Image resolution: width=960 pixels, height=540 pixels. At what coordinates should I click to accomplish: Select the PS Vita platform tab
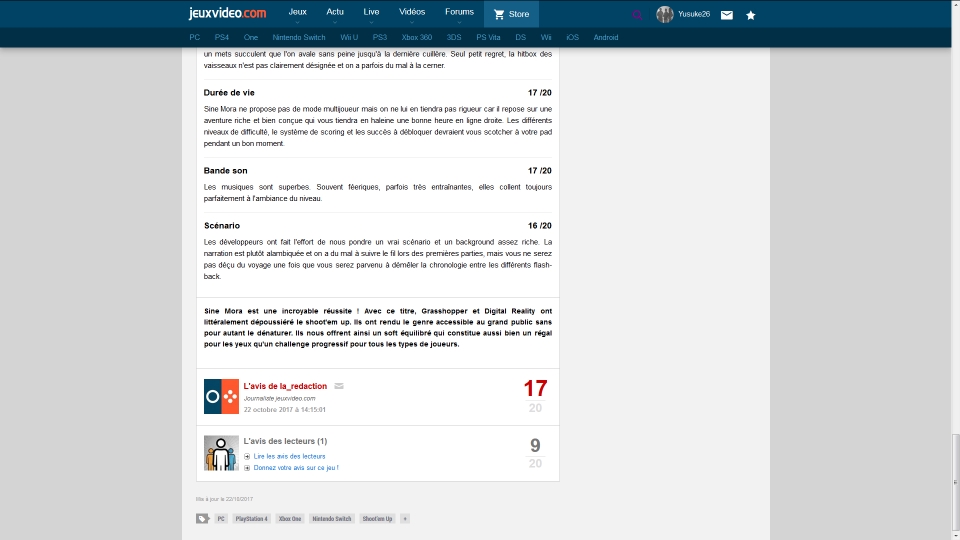click(488, 37)
